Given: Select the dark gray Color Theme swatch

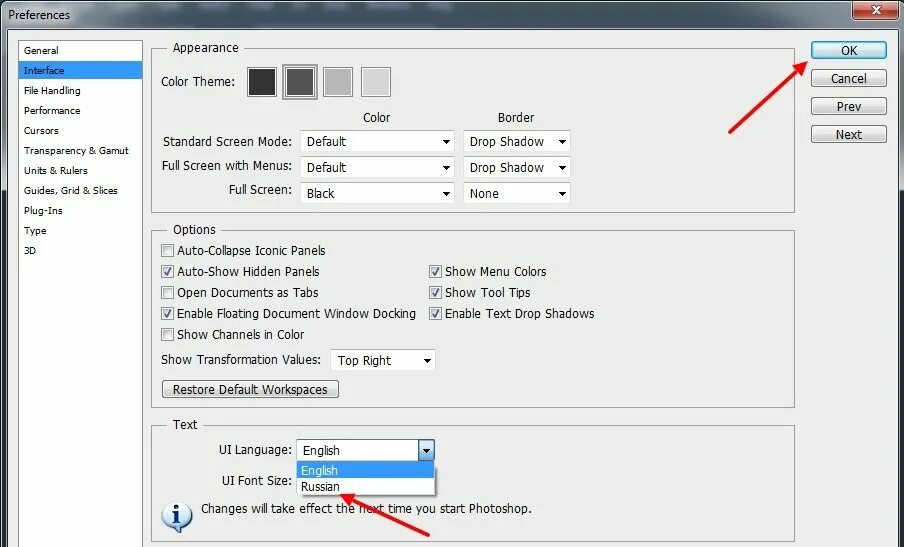Looking at the screenshot, I should tap(300, 82).
